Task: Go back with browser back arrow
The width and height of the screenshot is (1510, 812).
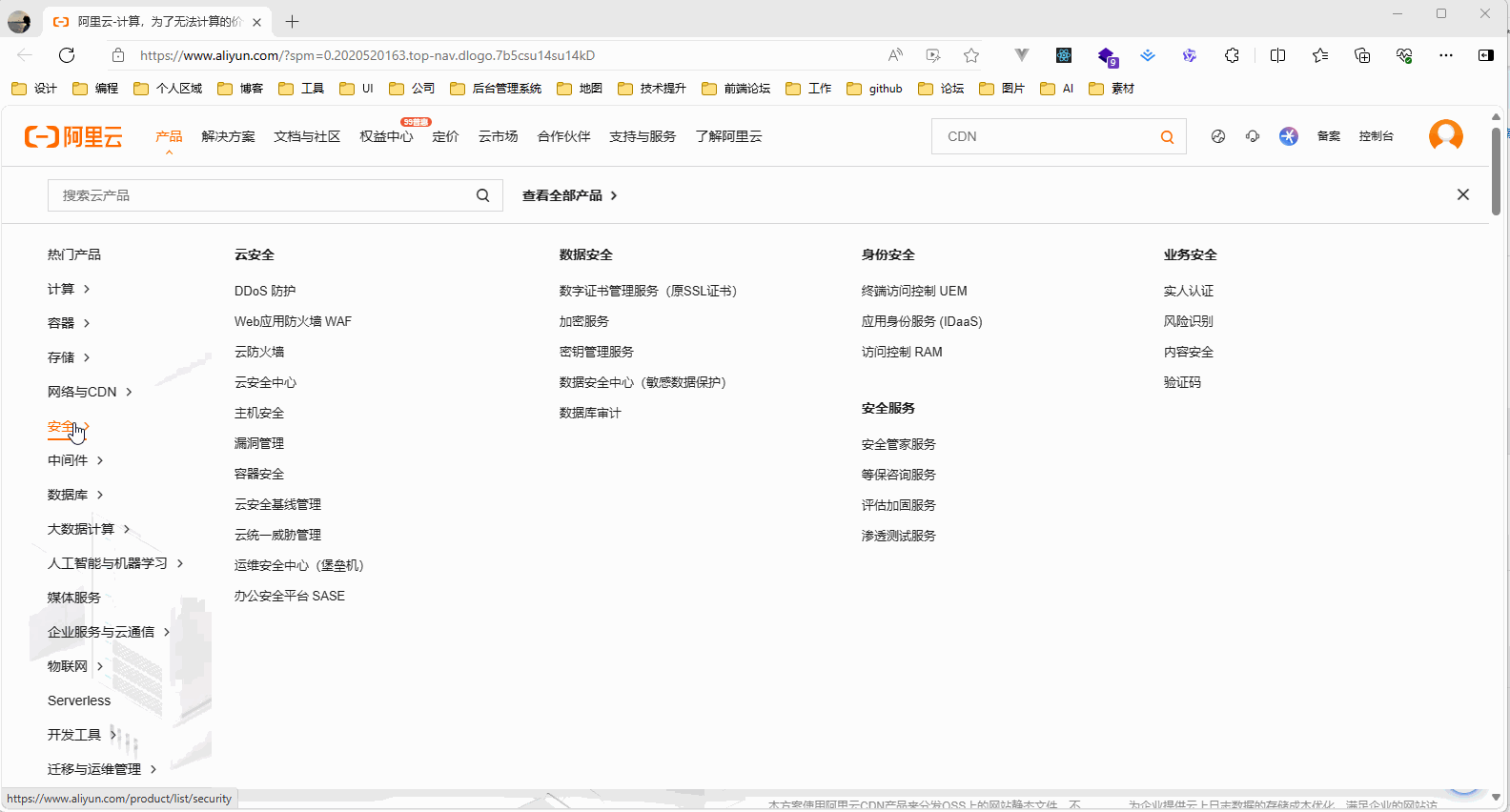Action: (25, 55)
